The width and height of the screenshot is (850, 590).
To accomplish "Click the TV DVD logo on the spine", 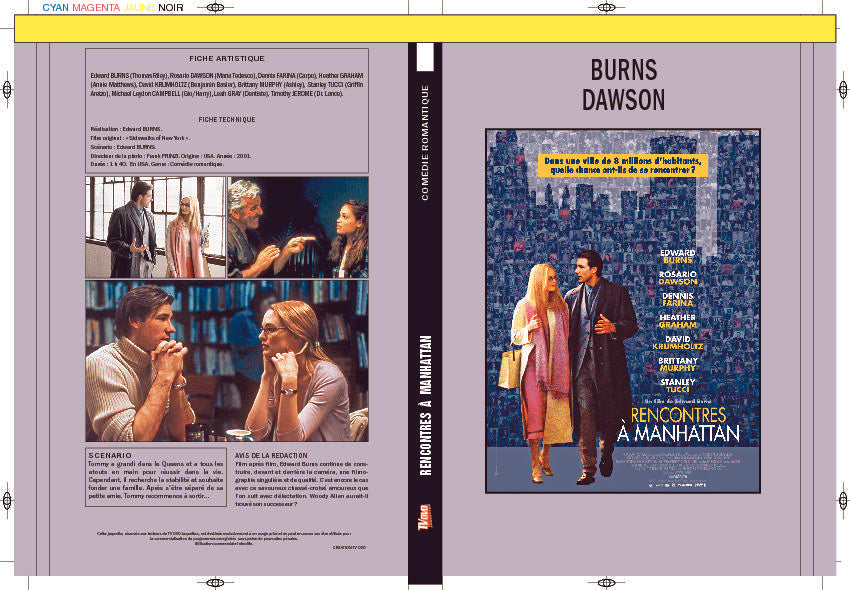I will tap(425, 516).
